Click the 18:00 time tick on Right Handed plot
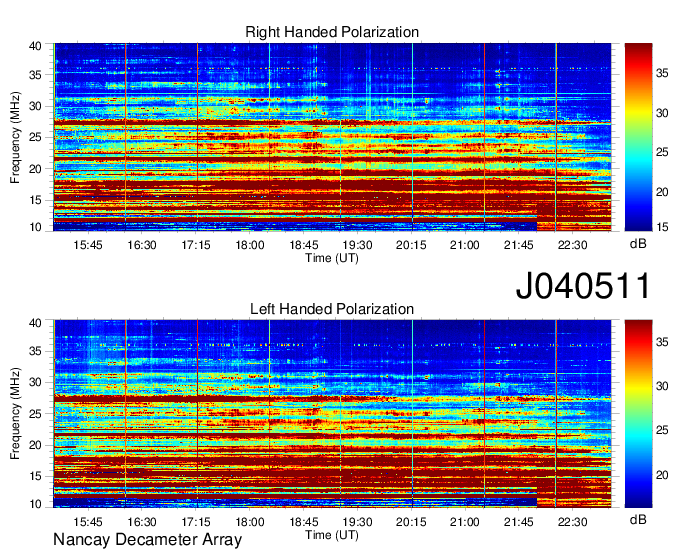 pyautogui.click(x=250, y=245)
